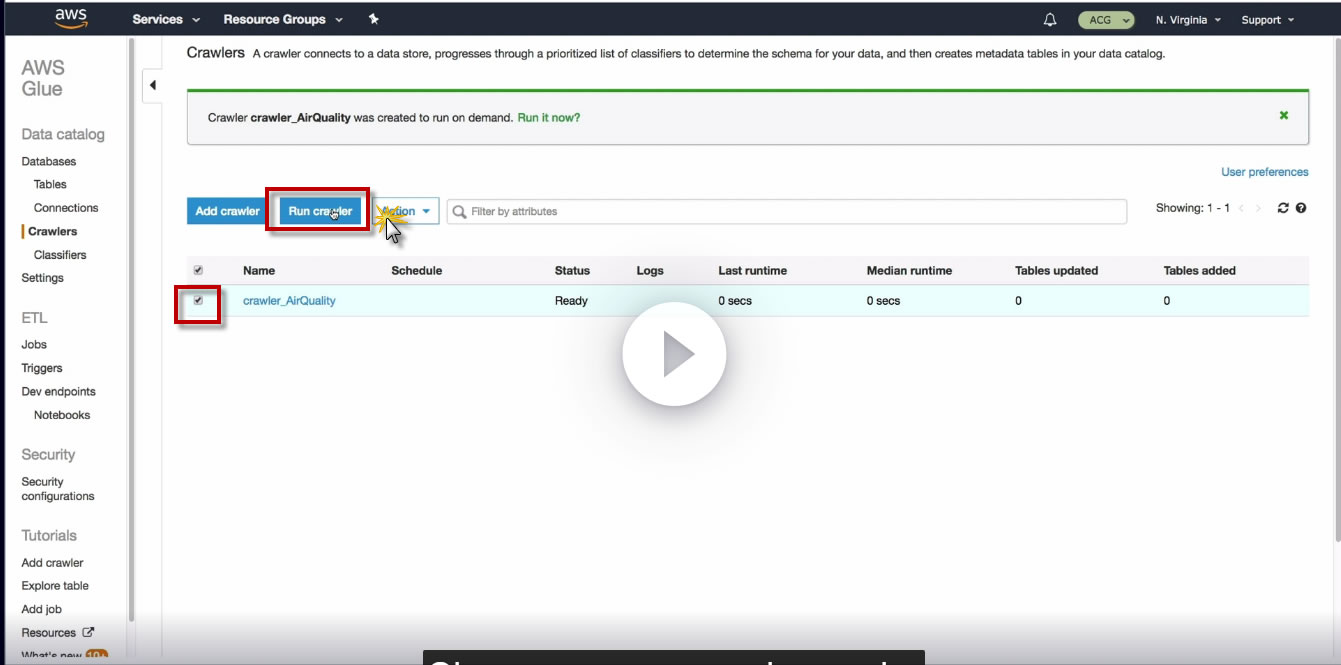Open Dev endpoints under ETL

tap(59, 391)
